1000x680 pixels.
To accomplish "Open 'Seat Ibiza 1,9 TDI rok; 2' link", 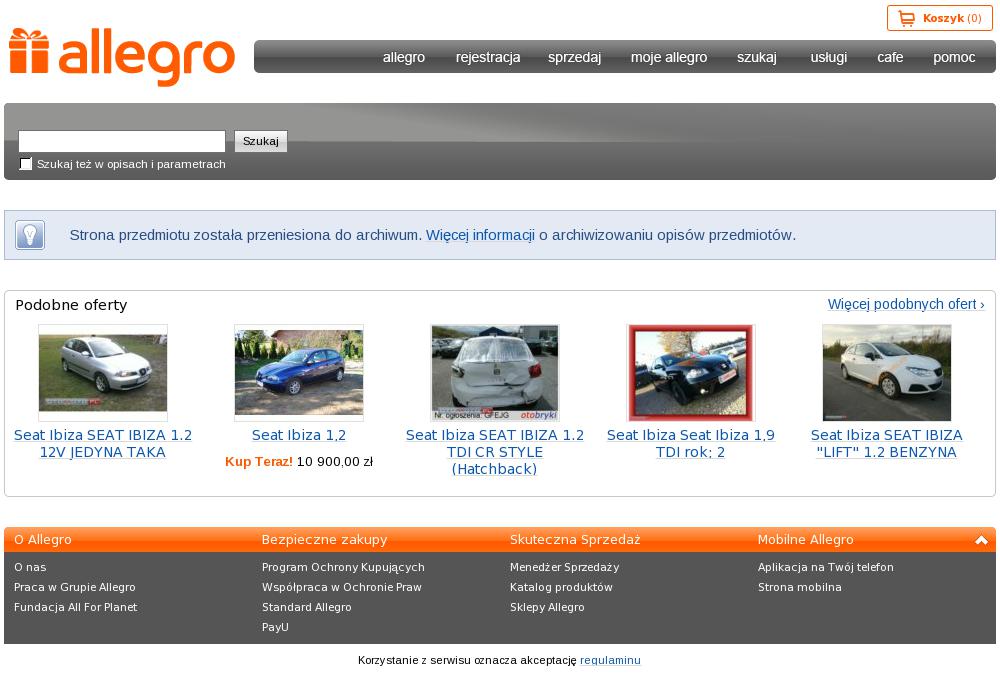I will click(x=691, y=443).
